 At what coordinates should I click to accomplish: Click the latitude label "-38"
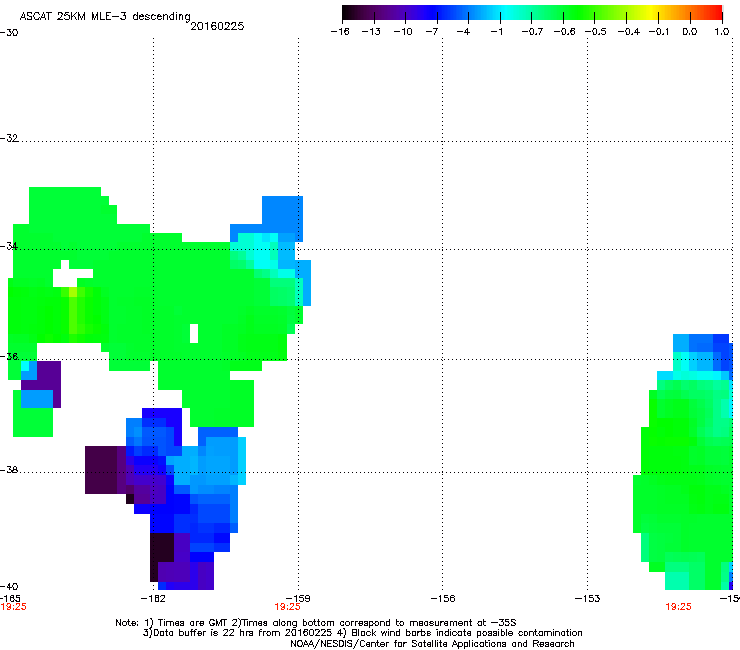pyautogui.click(x=9, y=470)
